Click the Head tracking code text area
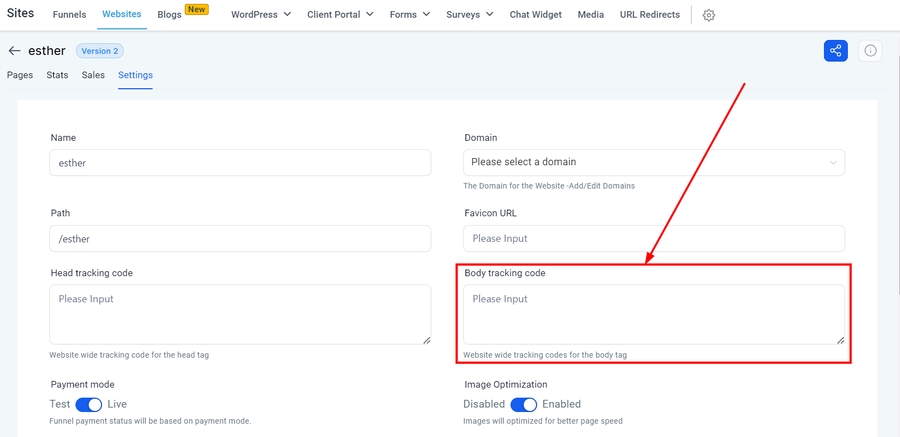The width and height of the screenshot is (900, 437). click(240, 314)
